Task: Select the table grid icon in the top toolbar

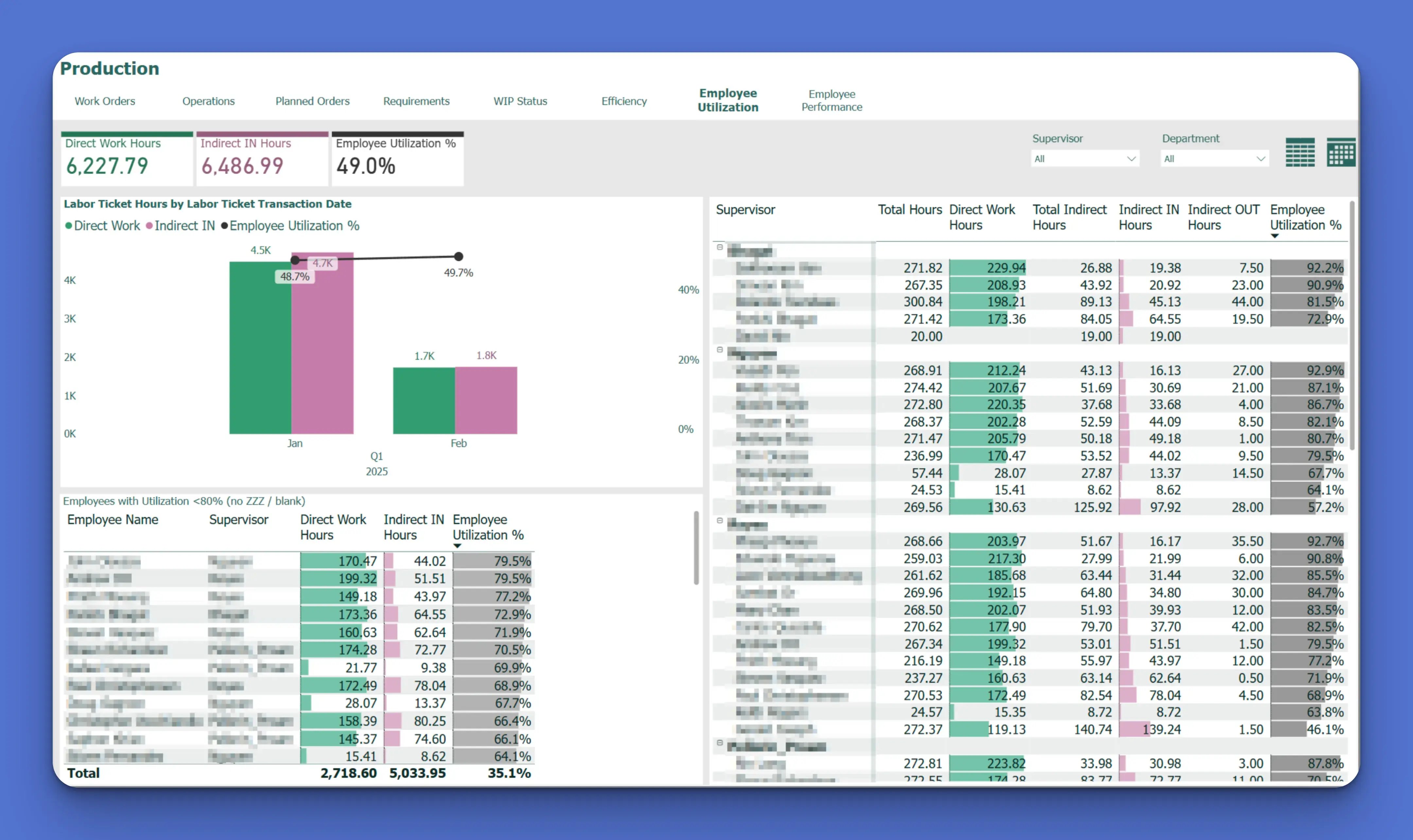Action: click(x=1300, y=152)
